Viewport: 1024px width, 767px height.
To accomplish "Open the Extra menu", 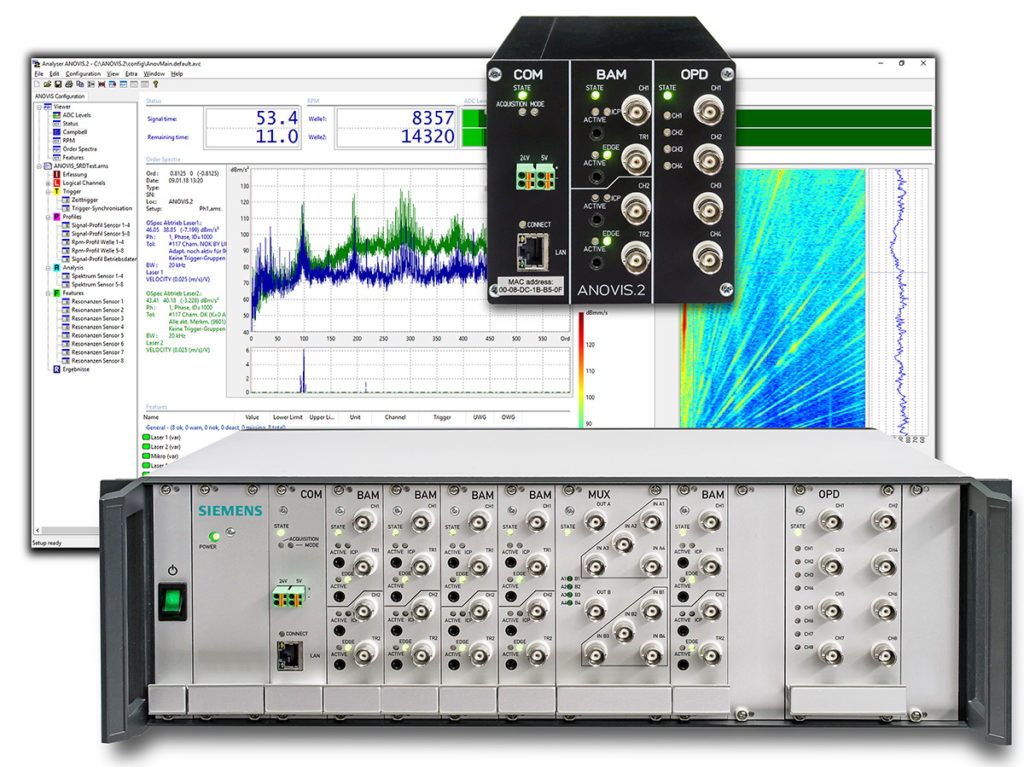I will pyautogui.click(x=130, y=74).
